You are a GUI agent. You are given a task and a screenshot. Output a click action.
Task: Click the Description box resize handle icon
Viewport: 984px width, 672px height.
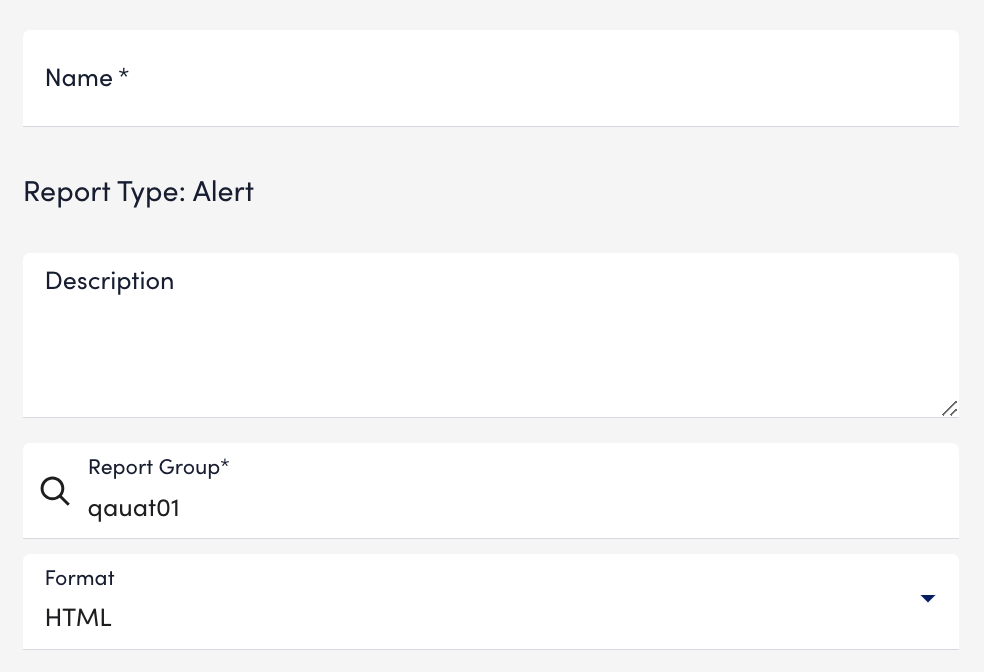(x=949, y=408)
